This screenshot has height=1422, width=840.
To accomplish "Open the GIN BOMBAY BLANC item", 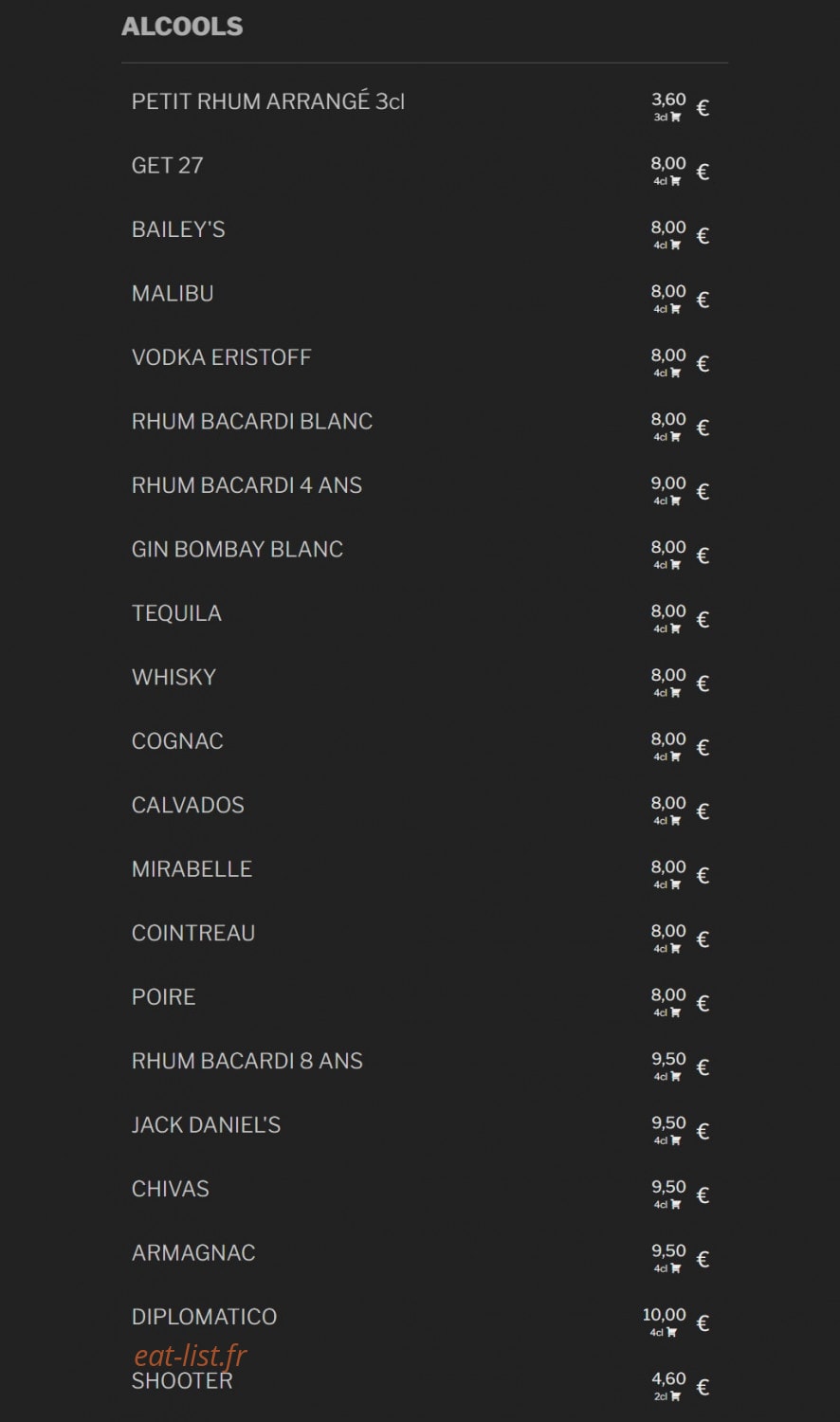I will (x=237, y=549).
